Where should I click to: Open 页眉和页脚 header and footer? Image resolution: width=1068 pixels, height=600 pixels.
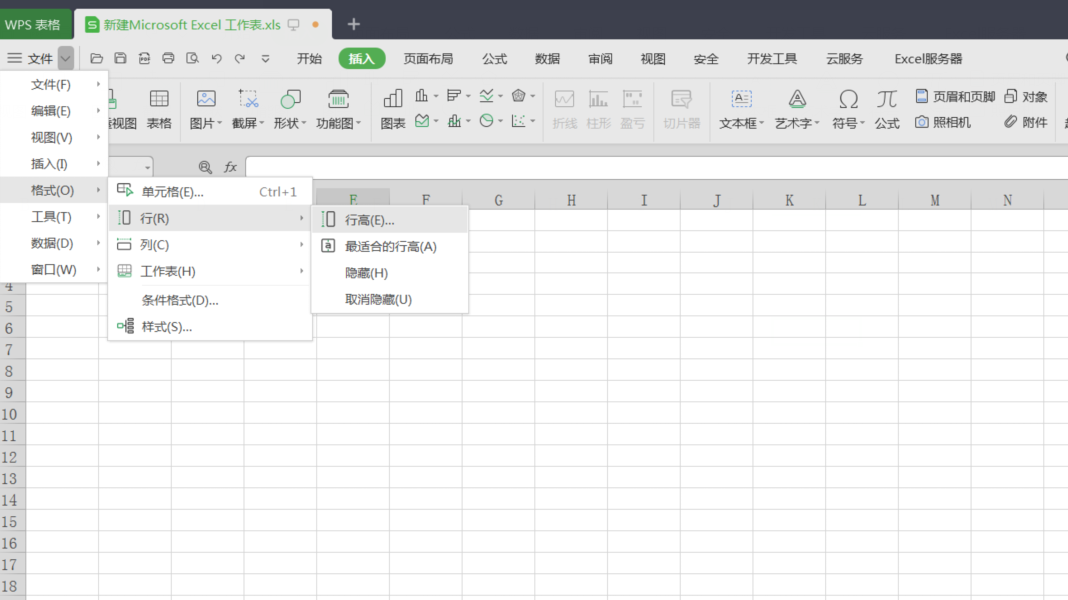coord(955,97)
